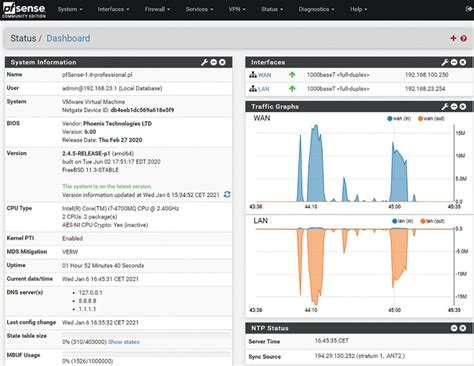Collapse the Traffic Graphs widget

tap(454, 107)
